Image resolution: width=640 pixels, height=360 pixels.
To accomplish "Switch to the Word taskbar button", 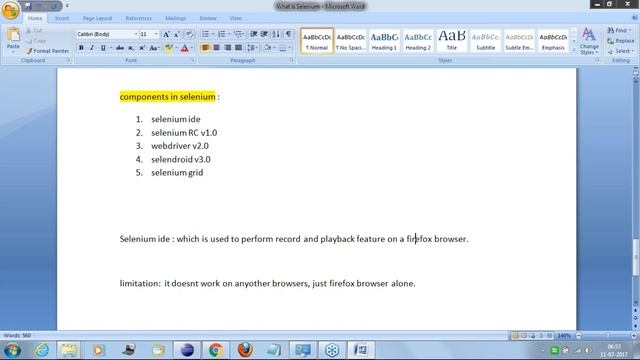I will [361, 350].
